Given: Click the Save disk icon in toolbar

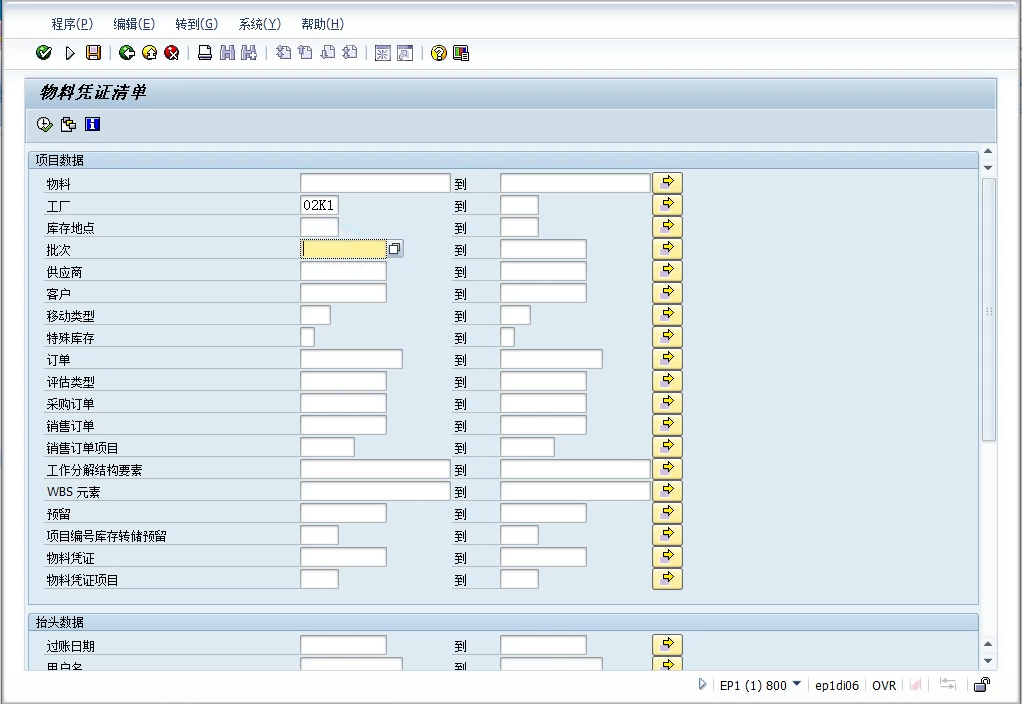Looking at the screenshot, I should 93,53.
